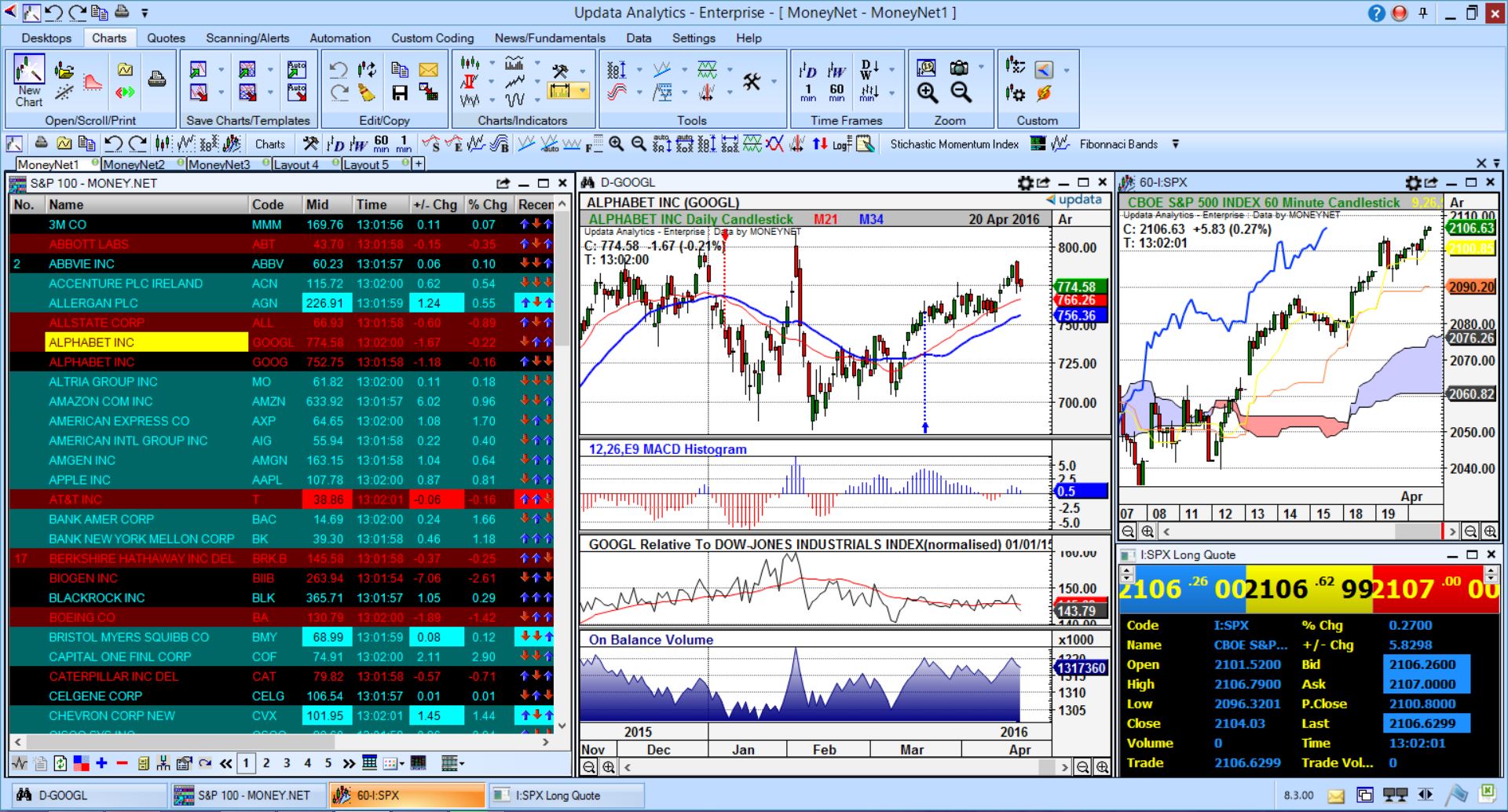Viewport: 1508px width, 812px height.
Task: Click the D-GOOGL window button in bottom bar
Action: pyautogui.click(x=88, y=795)
